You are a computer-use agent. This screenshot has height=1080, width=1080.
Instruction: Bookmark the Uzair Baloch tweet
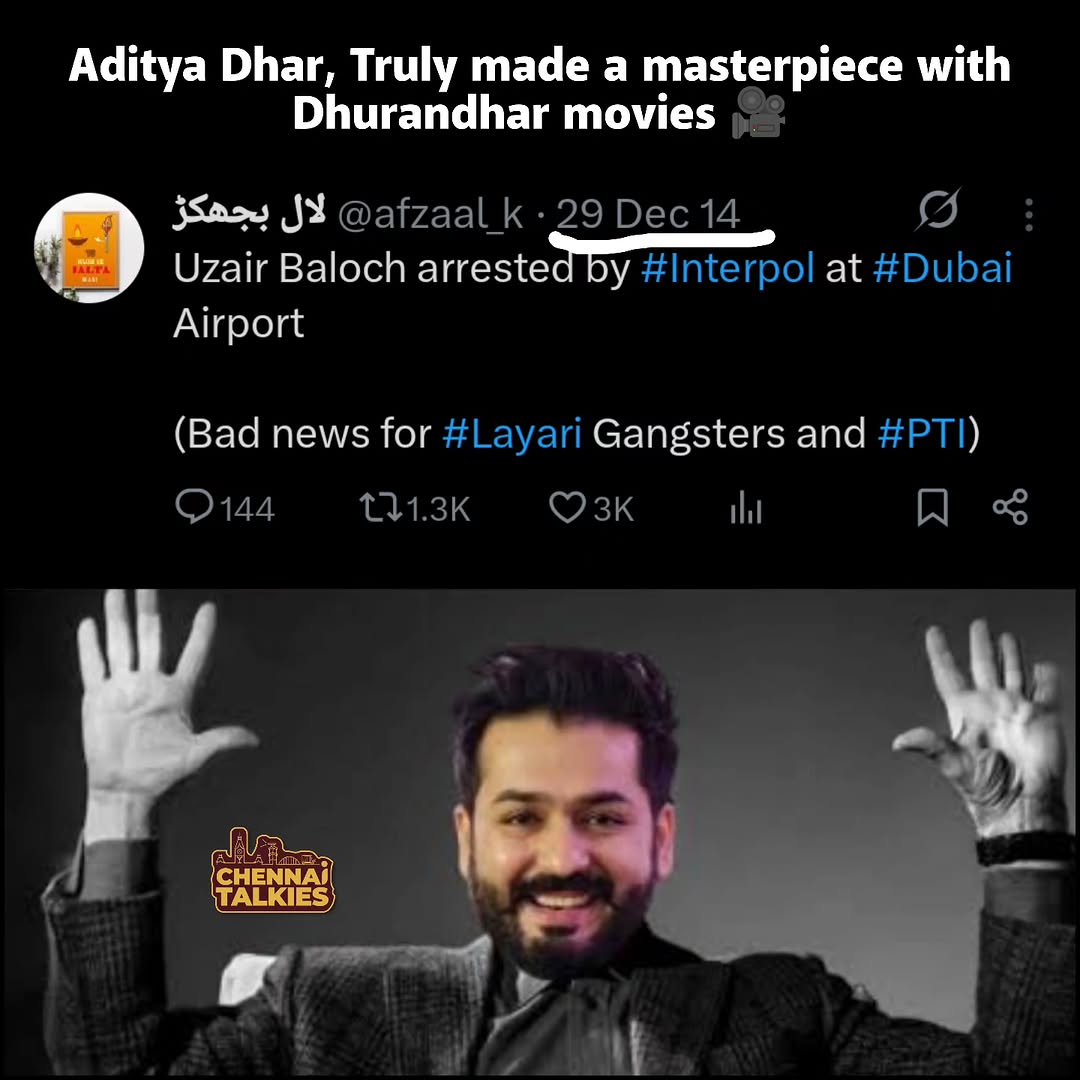[932, 507]
